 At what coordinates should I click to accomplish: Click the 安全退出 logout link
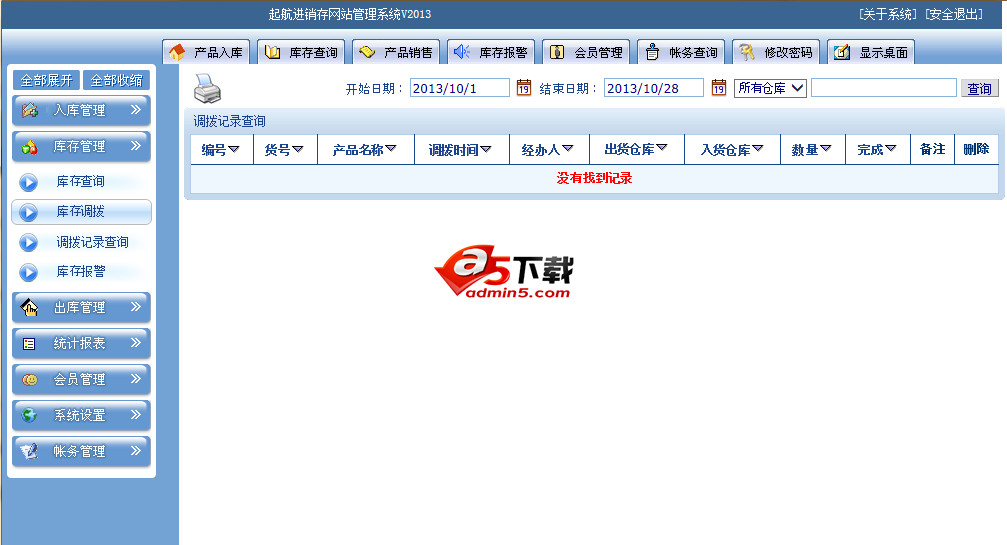tap(954, 14)
